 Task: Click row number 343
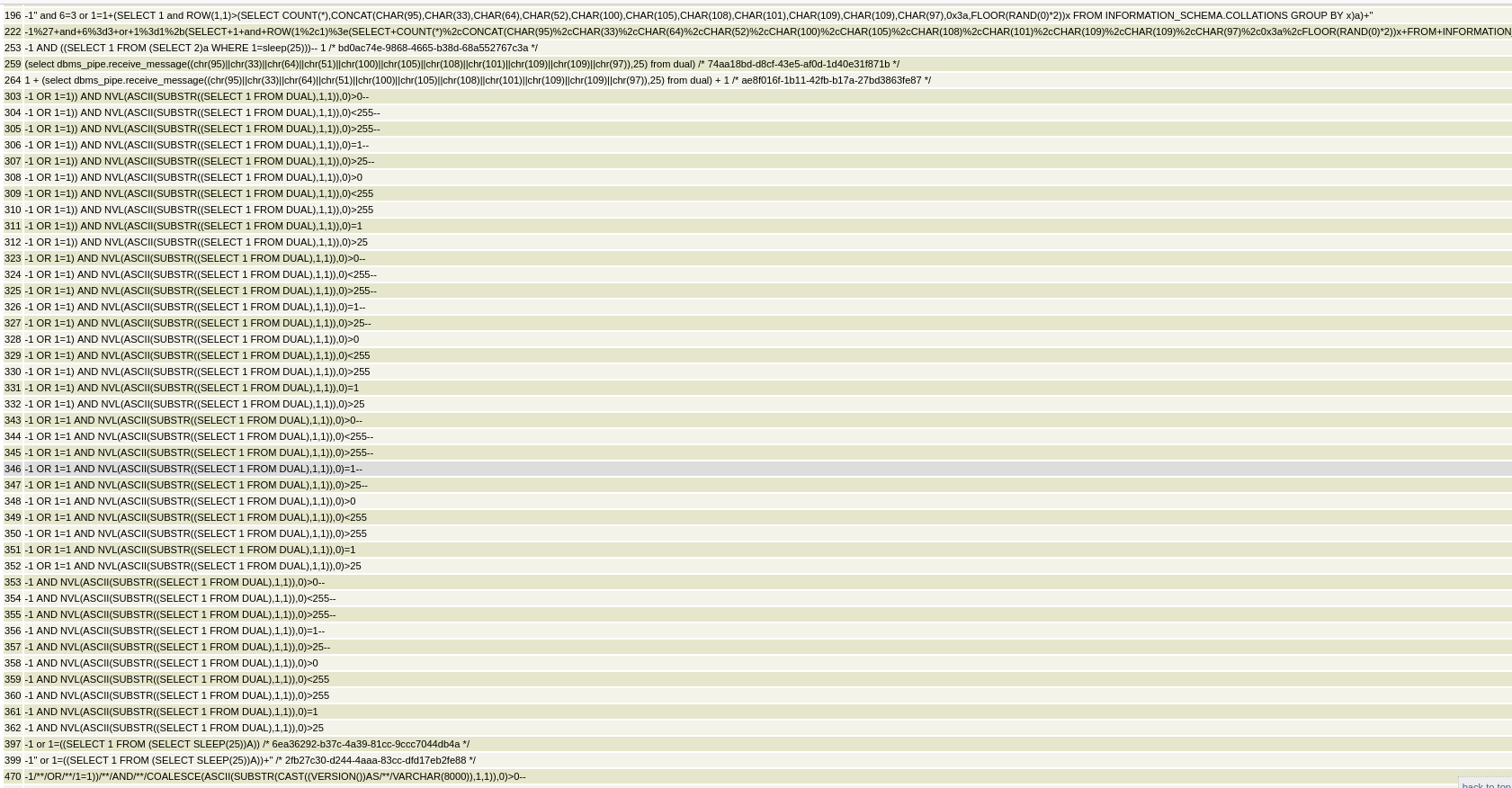point(13,420)
